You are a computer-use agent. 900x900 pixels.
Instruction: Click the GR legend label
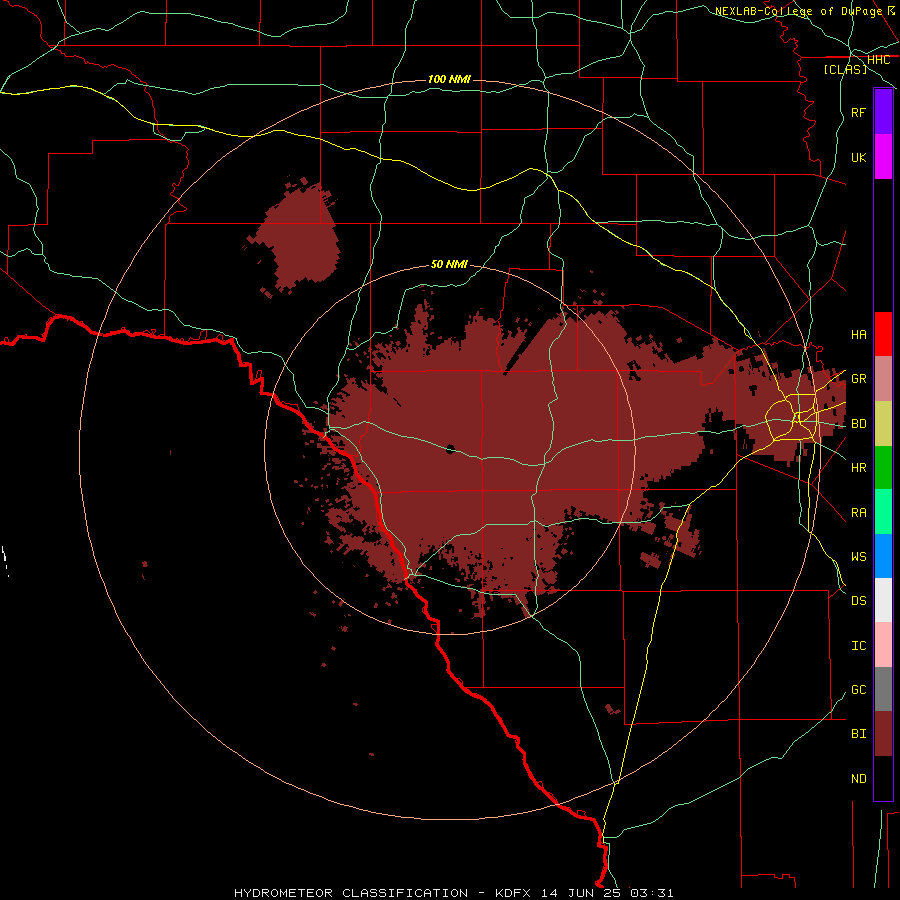[858, 379]
